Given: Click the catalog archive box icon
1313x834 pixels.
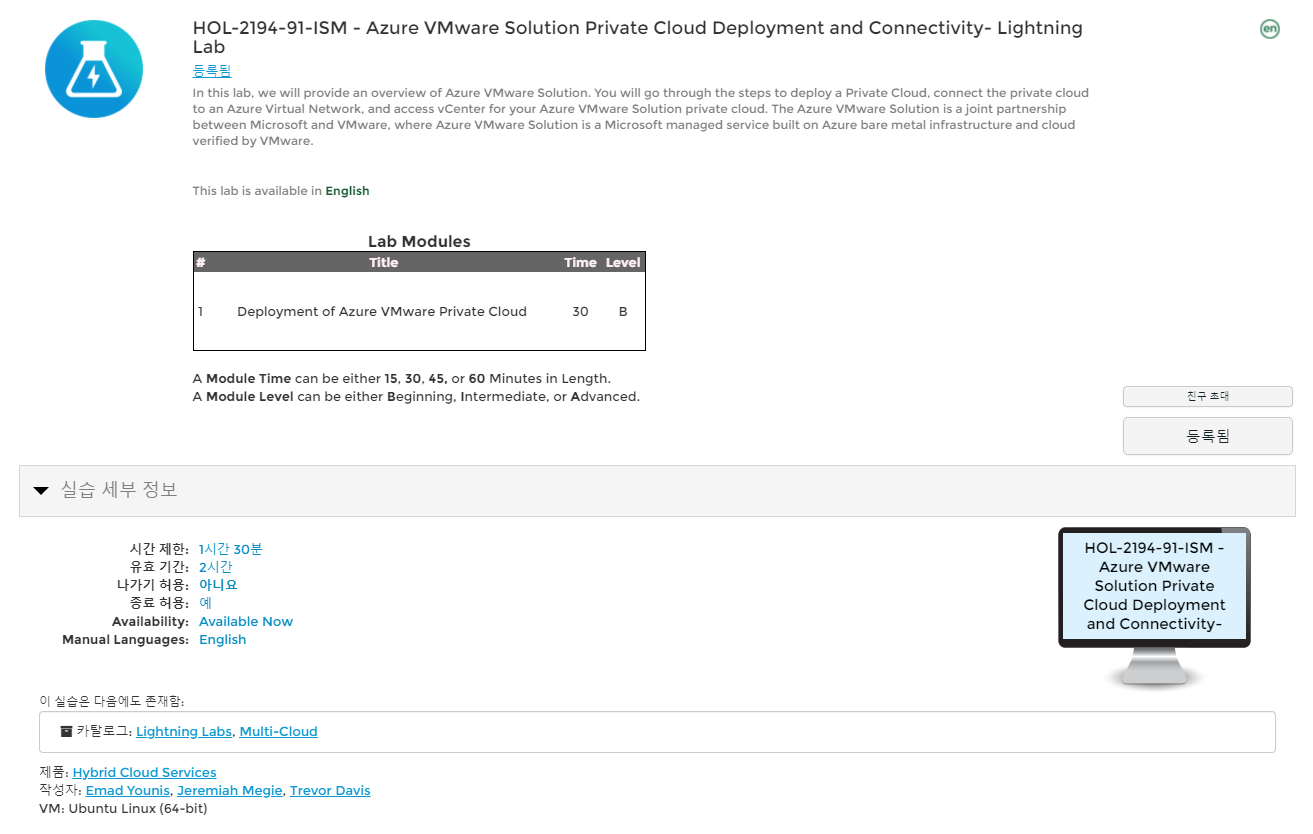Looking at the screenshot, I should [x=66, y=731].
